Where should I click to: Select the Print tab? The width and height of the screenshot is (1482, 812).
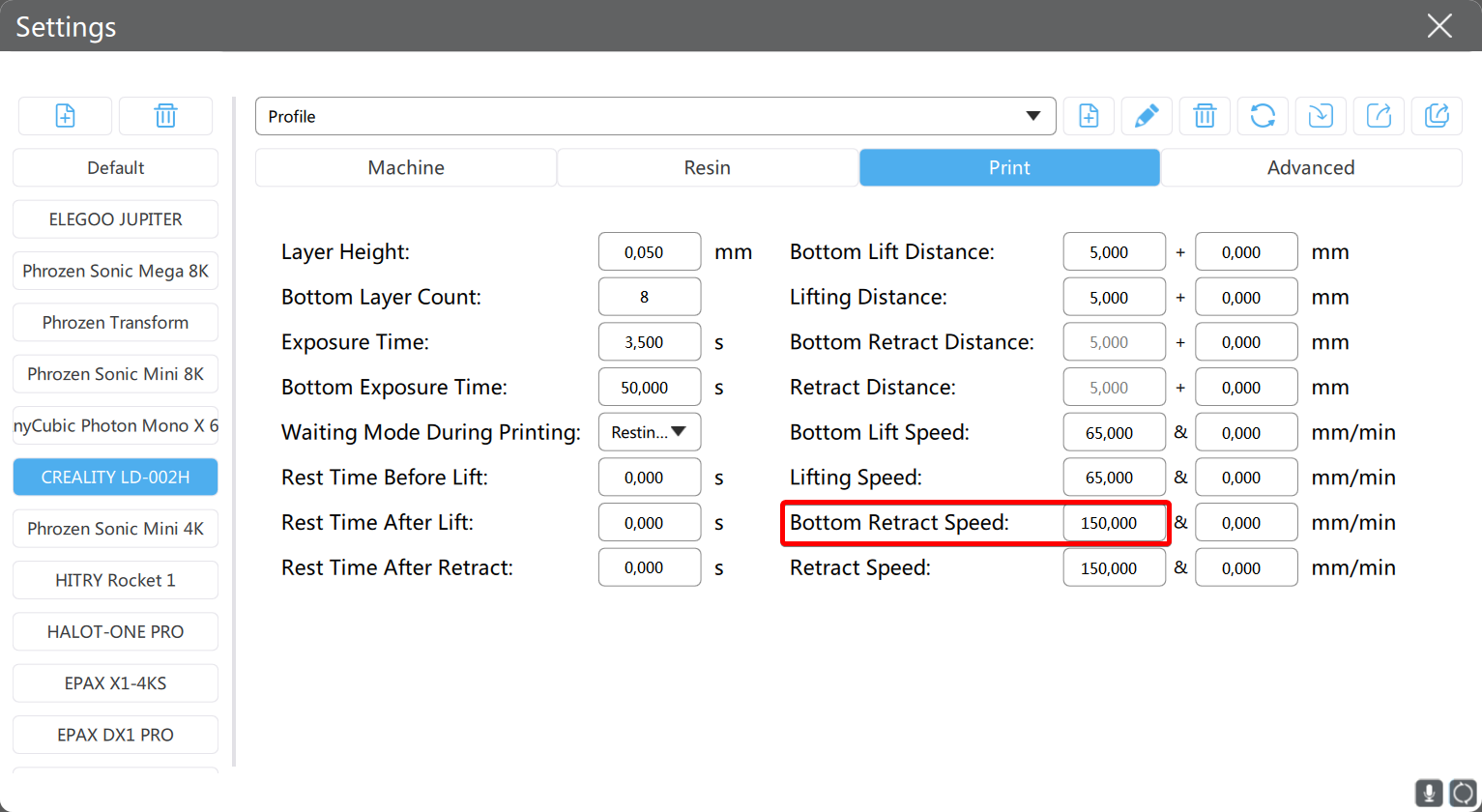(1009, 167)
